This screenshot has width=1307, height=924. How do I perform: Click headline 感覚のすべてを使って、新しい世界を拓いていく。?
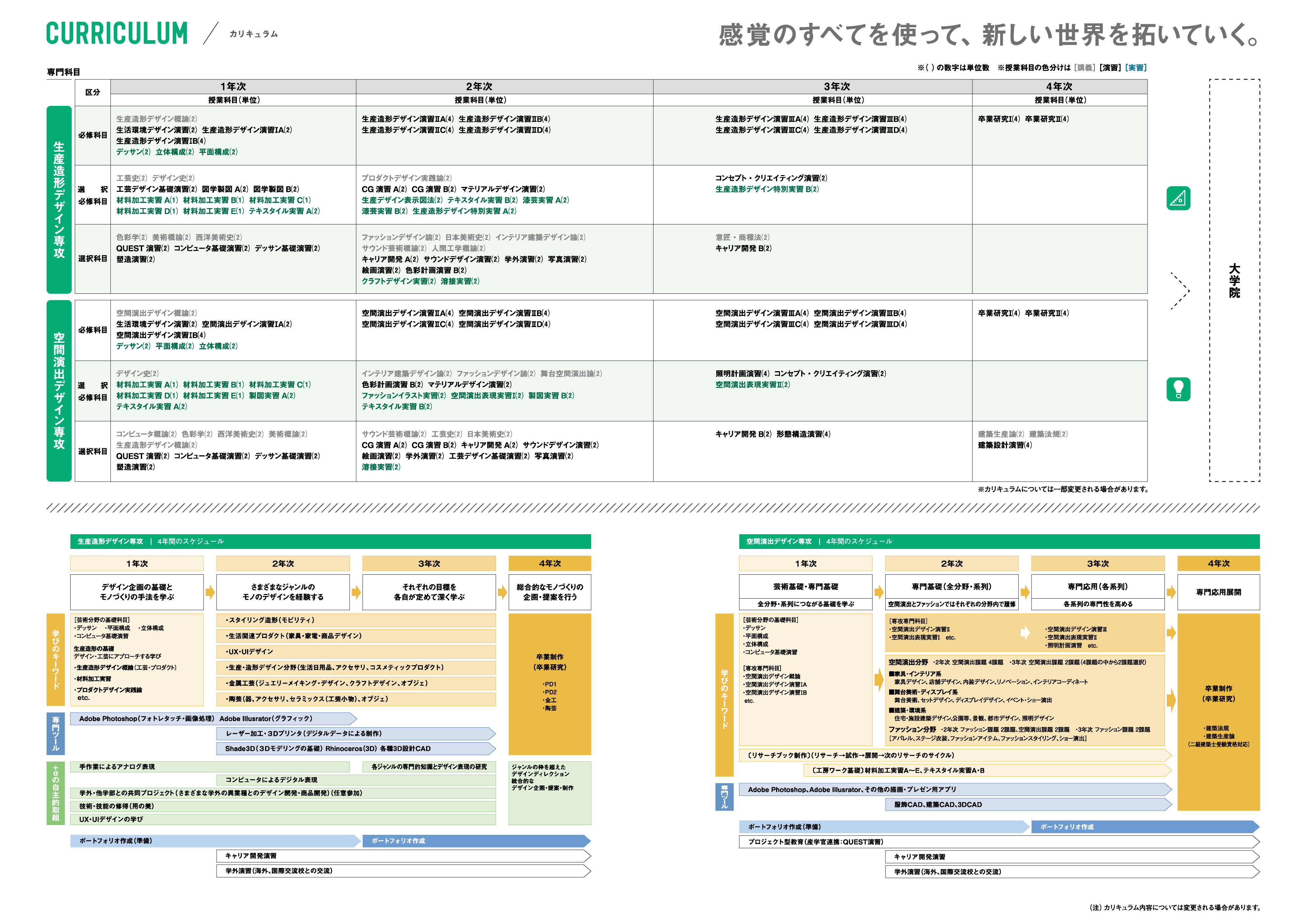coord(989,35)
